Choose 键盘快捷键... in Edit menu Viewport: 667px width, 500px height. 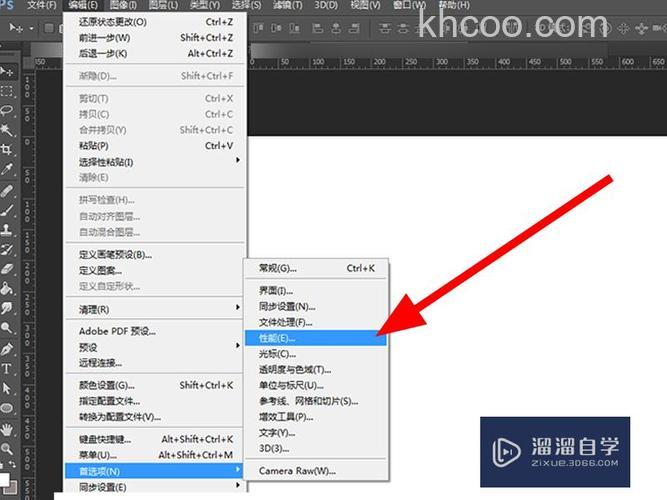tap(155, 439)
